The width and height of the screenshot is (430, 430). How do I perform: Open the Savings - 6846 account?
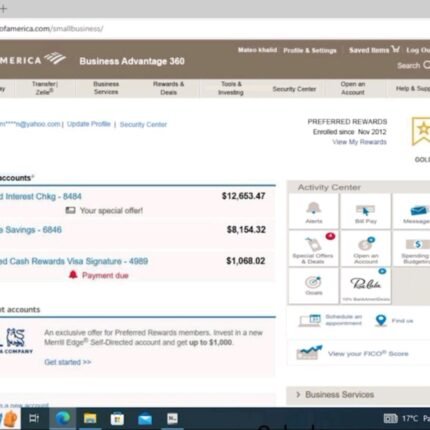(31, 230)
